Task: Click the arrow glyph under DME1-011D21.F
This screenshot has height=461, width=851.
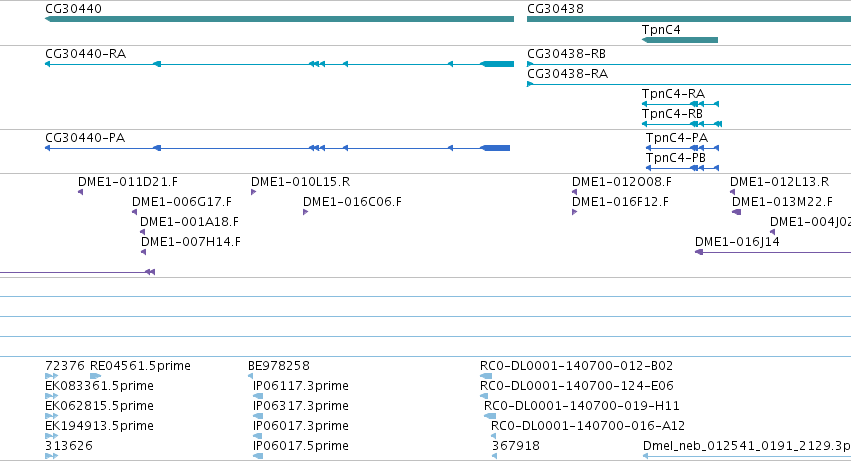Action: [80, 192]
